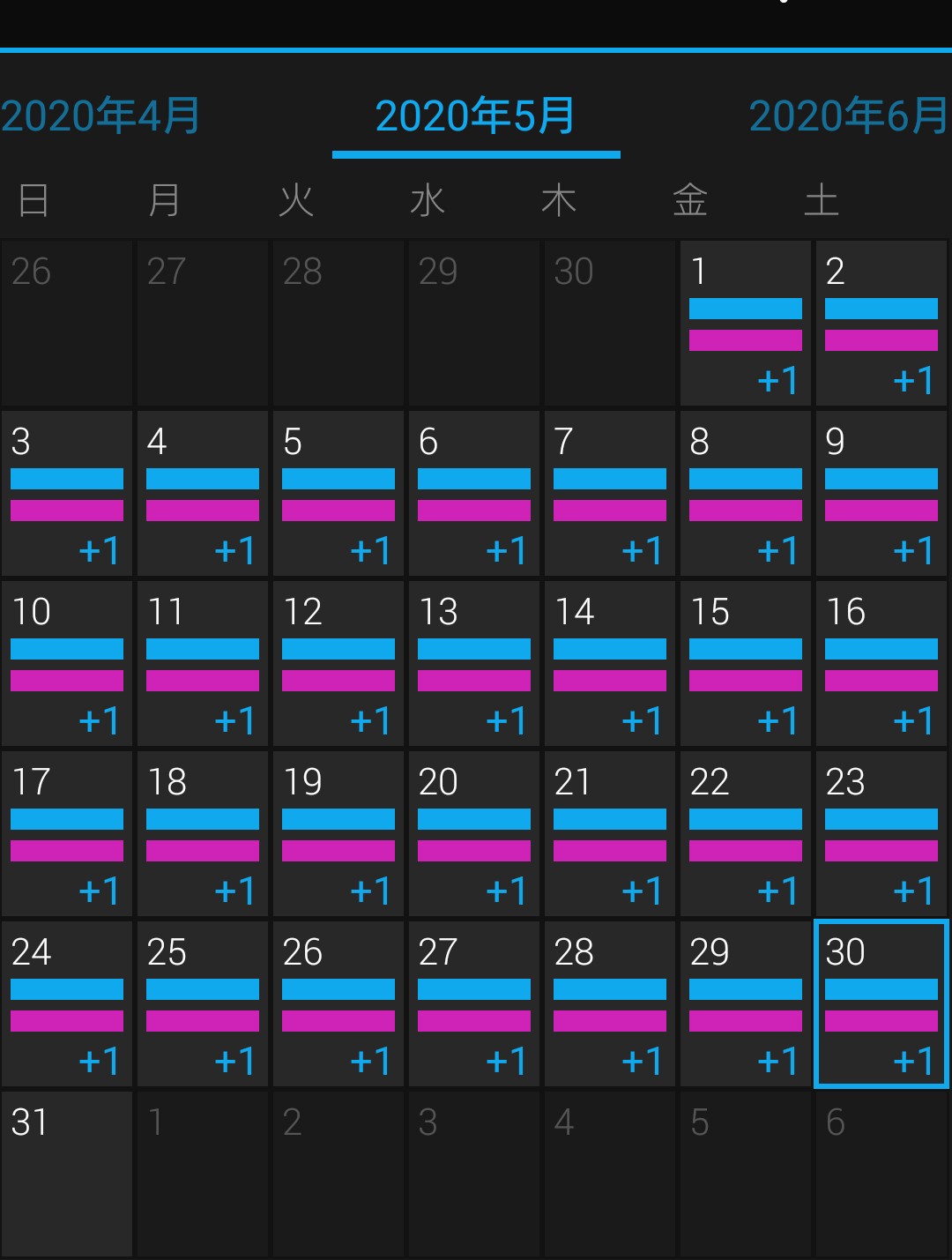Show the +1 hidden events on May 15
952x1260 pixels.
(777, 720)
